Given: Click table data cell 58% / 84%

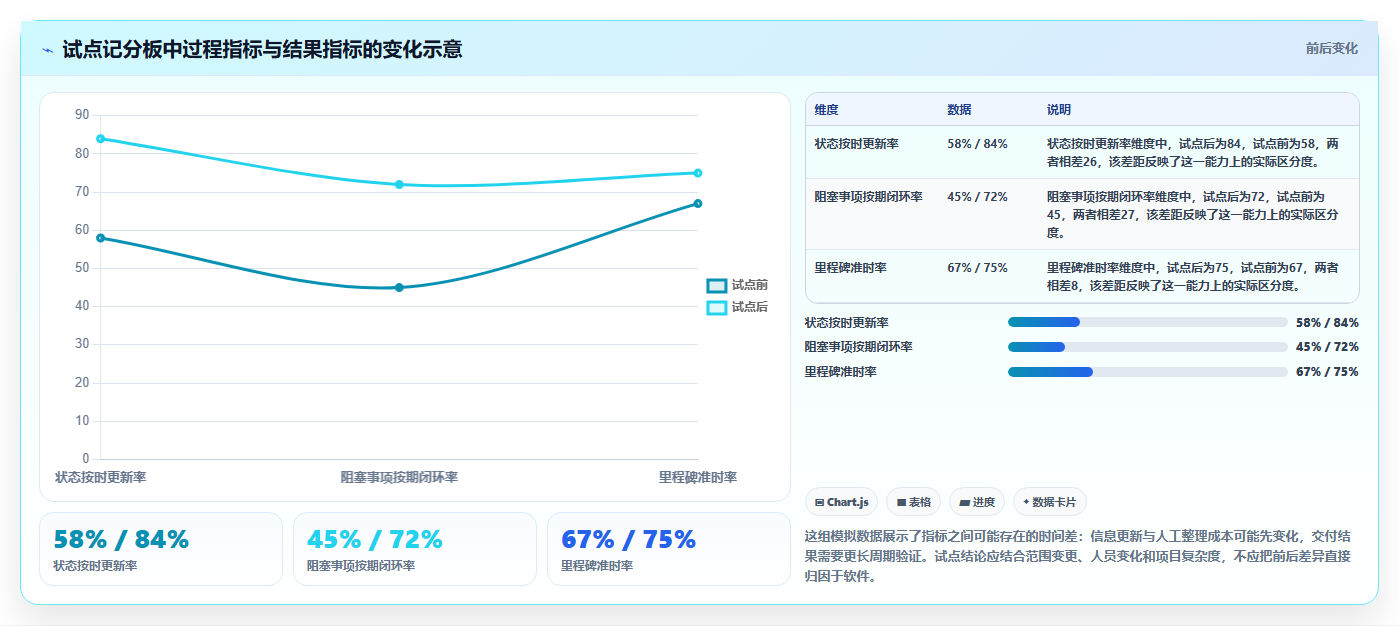Looking at the screenshot, I should coord(977,144).
